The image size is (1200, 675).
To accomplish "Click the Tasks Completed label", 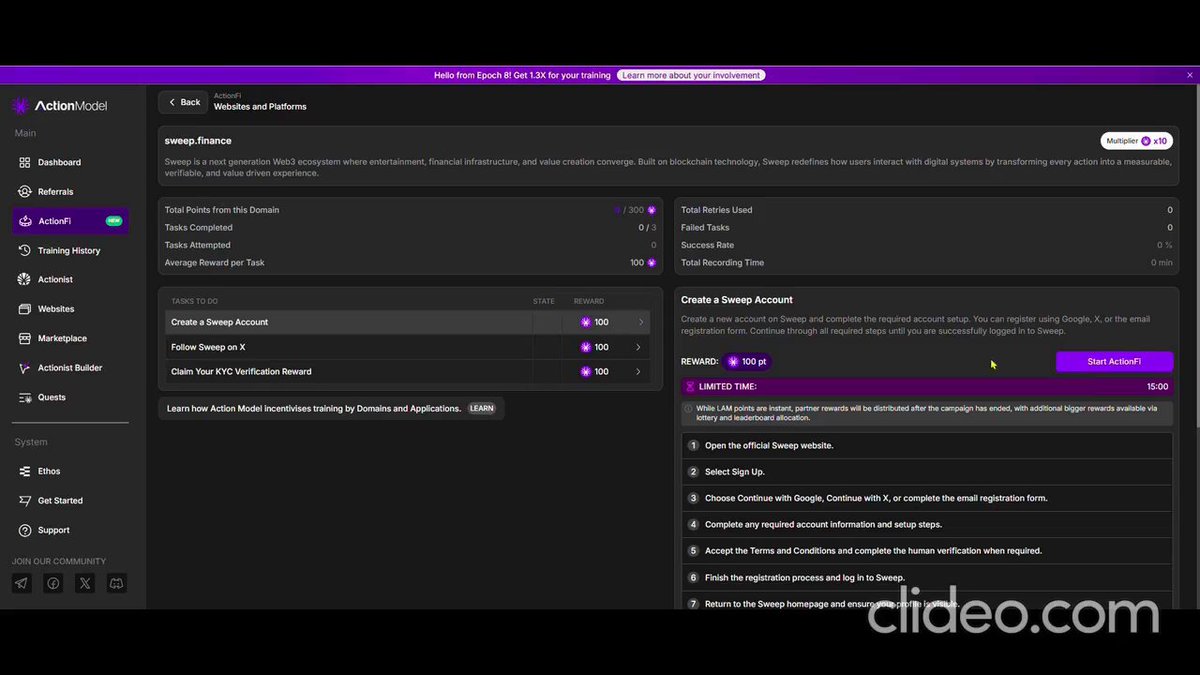I will (198, 228).
